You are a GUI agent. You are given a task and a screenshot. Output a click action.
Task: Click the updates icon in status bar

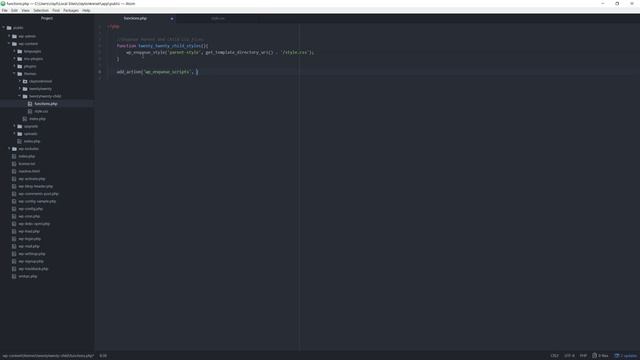[x=617, y=356]
